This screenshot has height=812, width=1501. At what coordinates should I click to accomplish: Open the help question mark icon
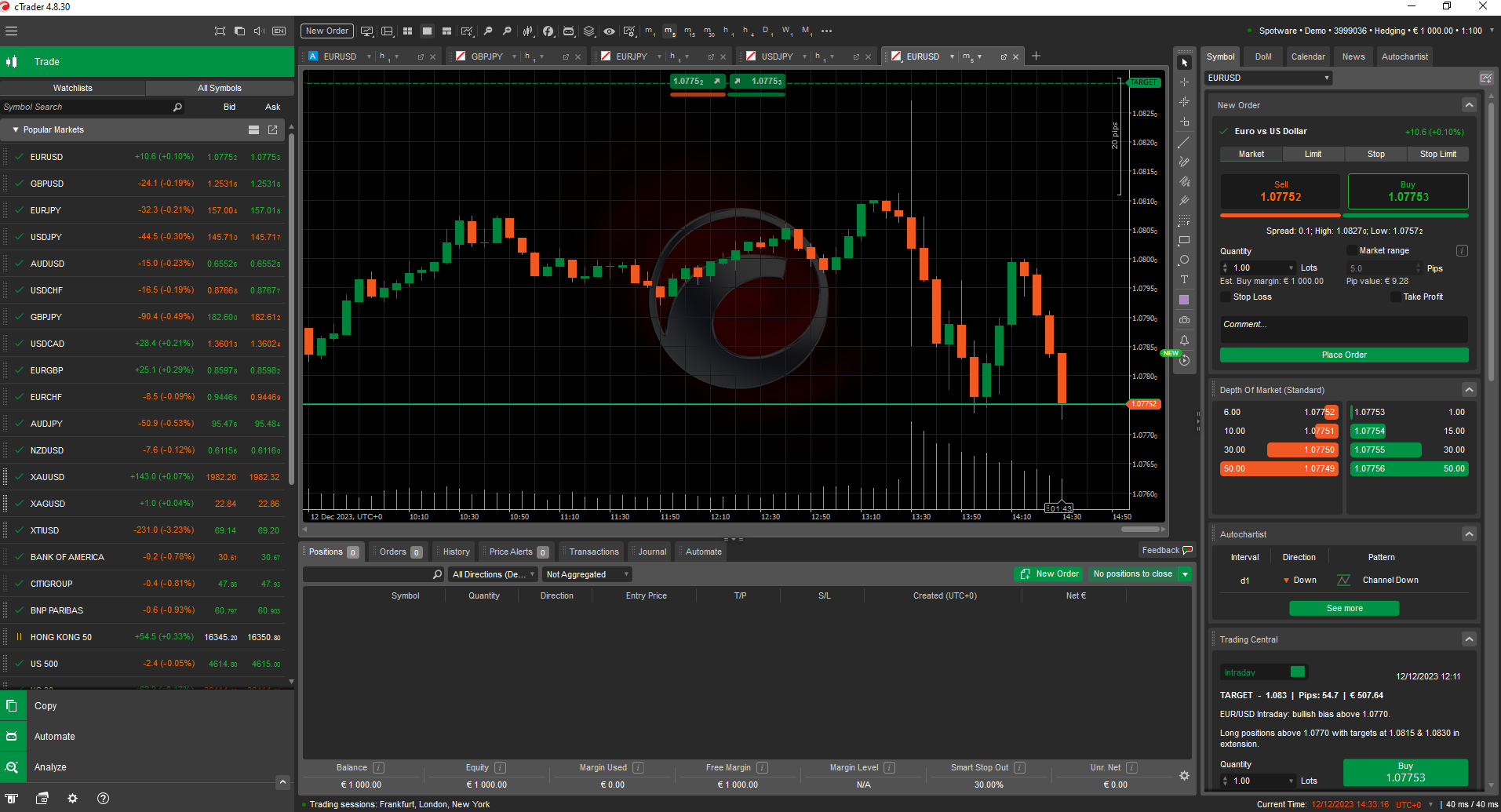pos(103,798)
